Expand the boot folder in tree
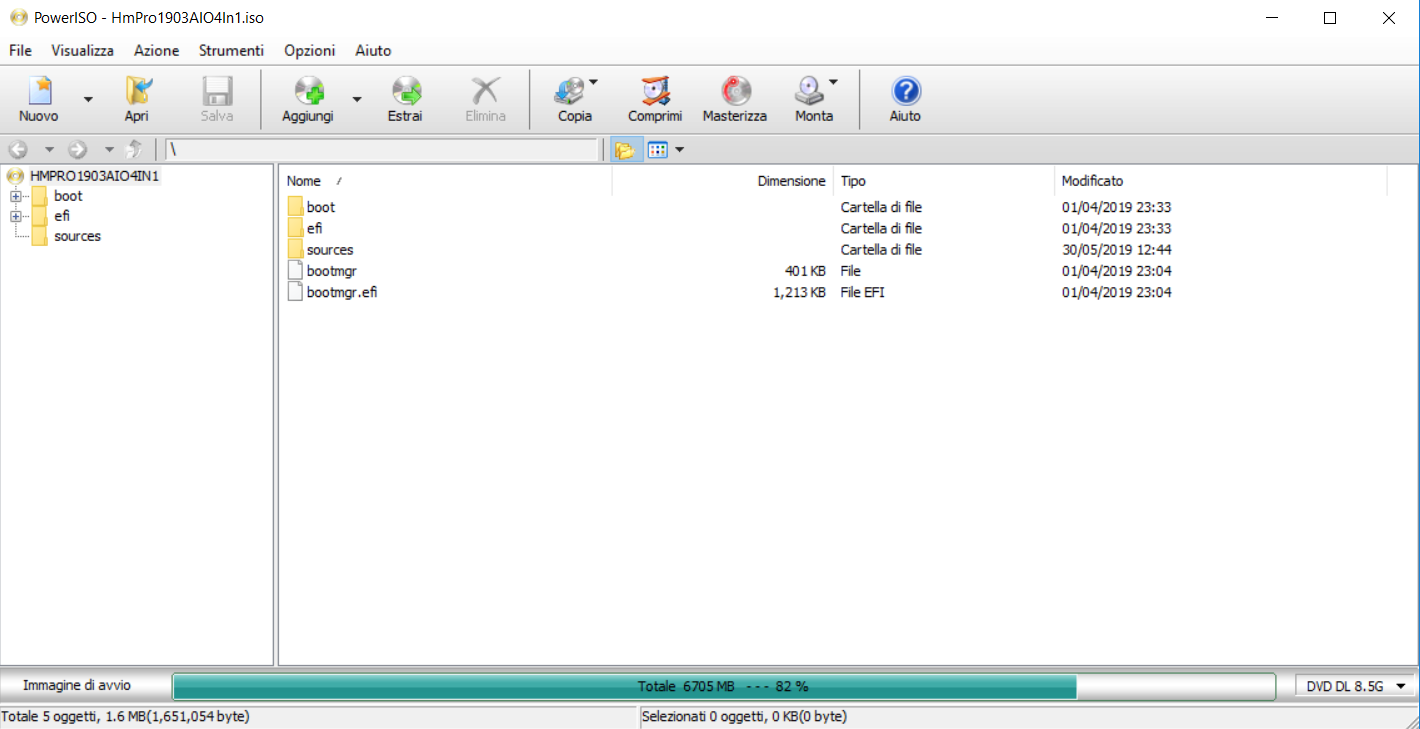Screen dimensions: 1420x729 tap(15, 196)
